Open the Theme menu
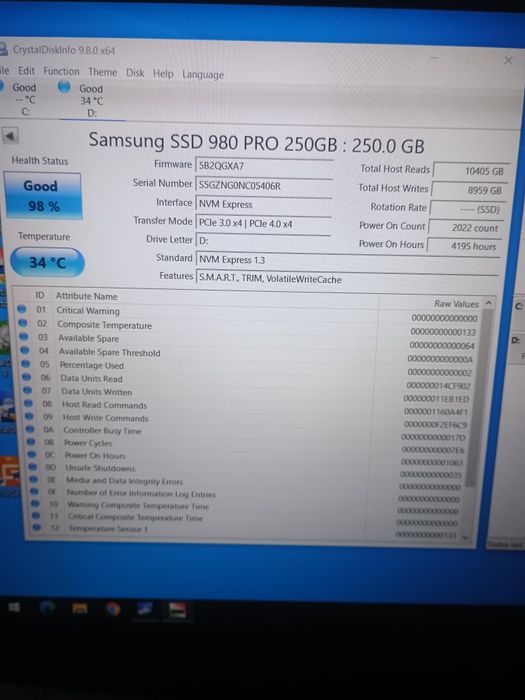This screenshot has width=525, height=700. [x=102, y=72]
